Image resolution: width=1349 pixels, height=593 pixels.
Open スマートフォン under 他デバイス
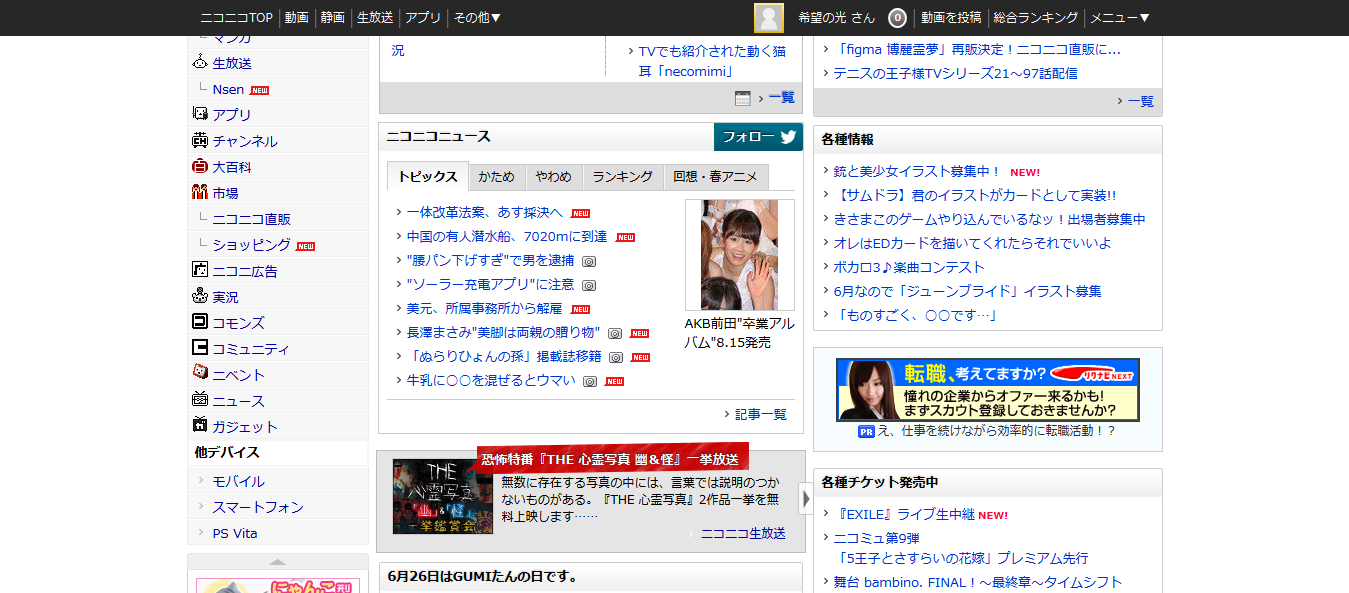point(258,507)
